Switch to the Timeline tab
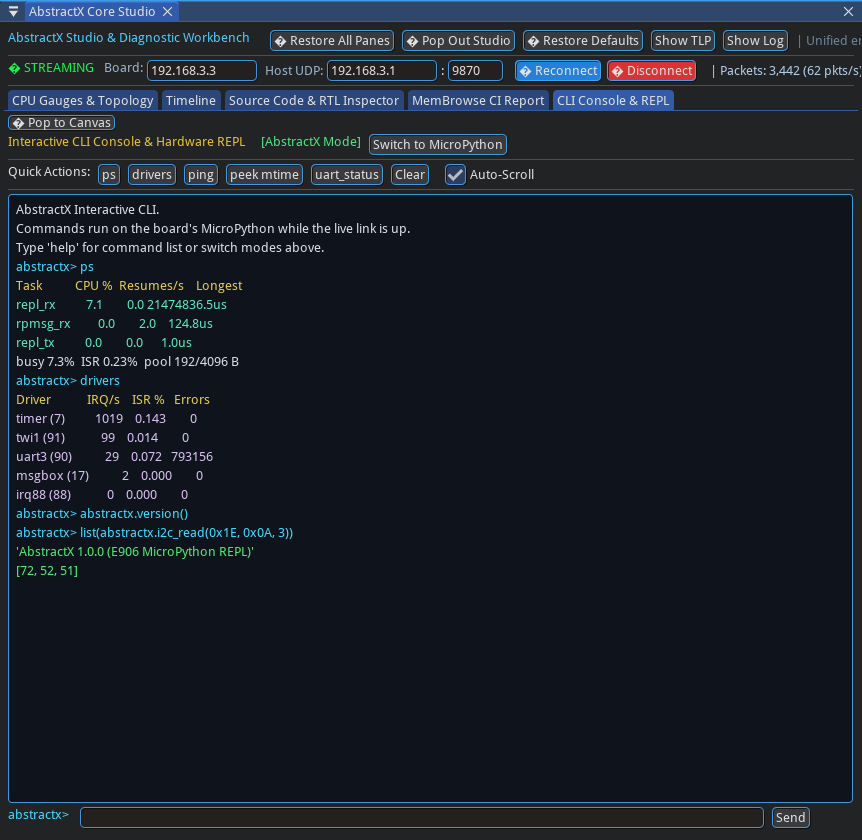The image size is (862, 840). 191,101
